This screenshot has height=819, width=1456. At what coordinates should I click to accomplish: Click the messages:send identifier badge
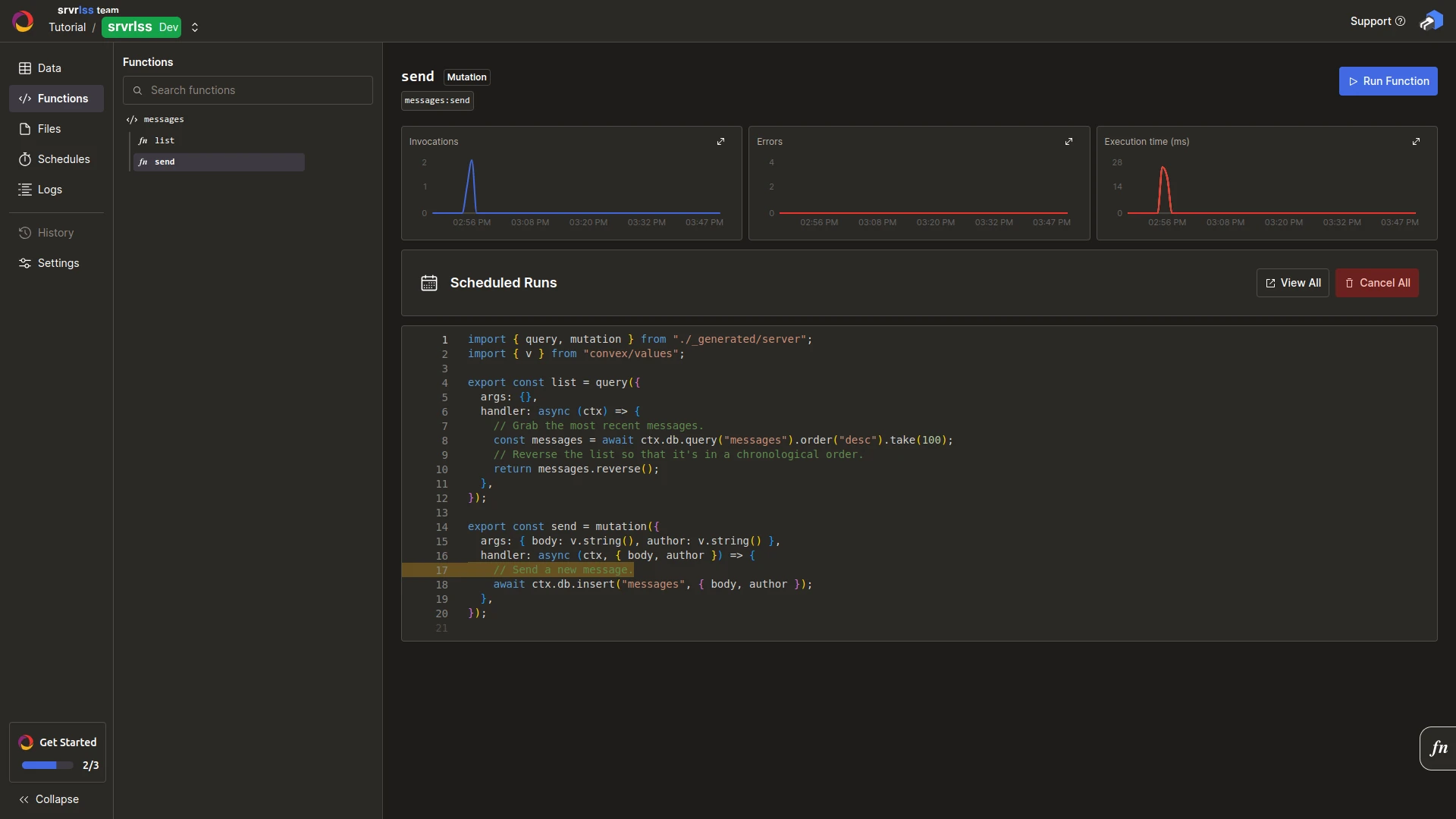pyautogui.click(x=438, y=101)
